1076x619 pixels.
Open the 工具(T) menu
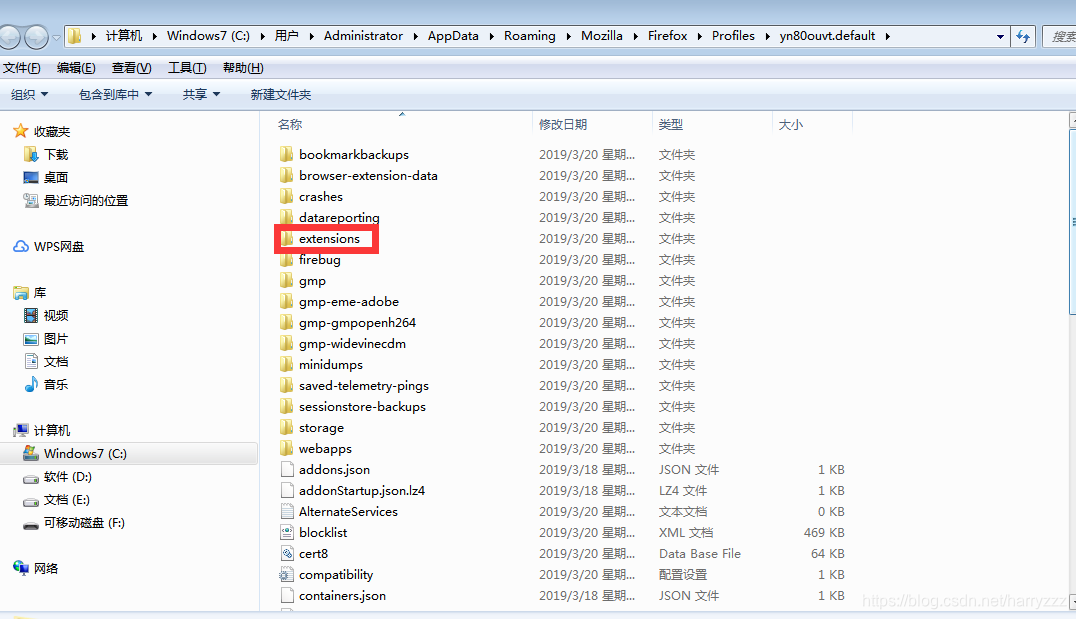tap(187, 68)
